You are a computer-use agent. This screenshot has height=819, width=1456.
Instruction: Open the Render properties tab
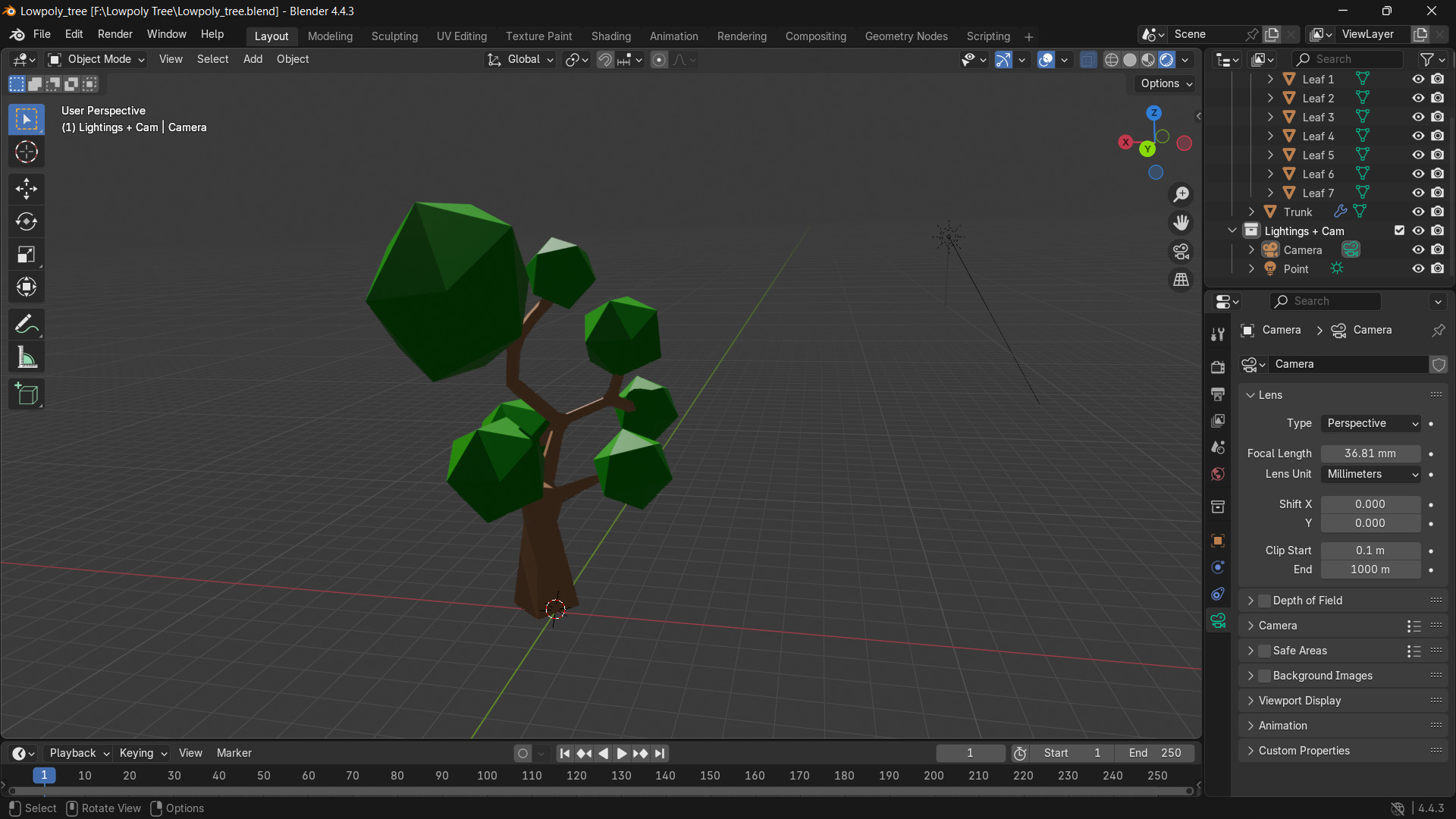1218,367
